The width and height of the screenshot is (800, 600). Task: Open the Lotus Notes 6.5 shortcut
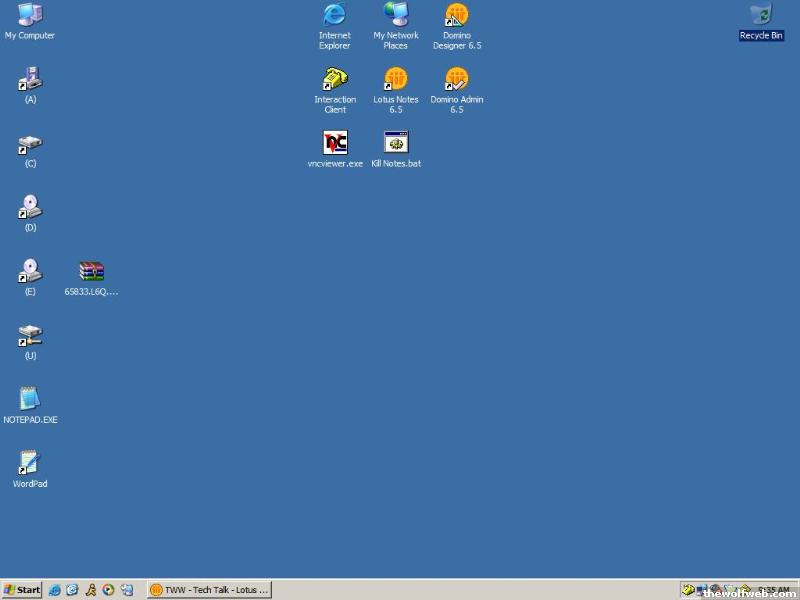tap(396, 79)
